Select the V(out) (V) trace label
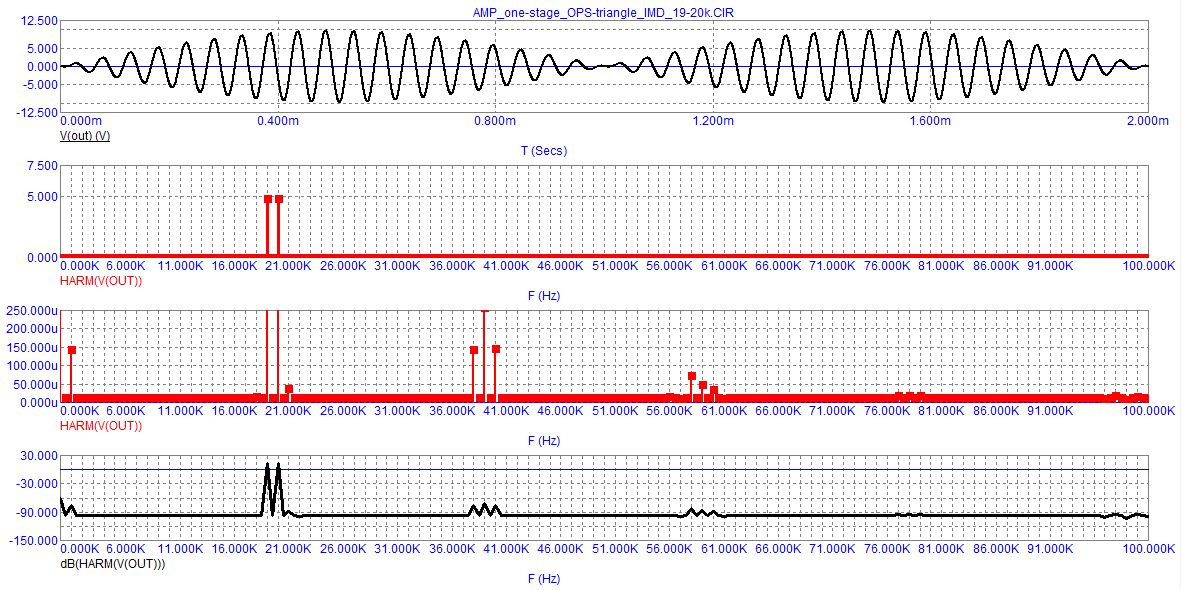Viewport: 1181px width, 590px height. (x=85, y=135)
